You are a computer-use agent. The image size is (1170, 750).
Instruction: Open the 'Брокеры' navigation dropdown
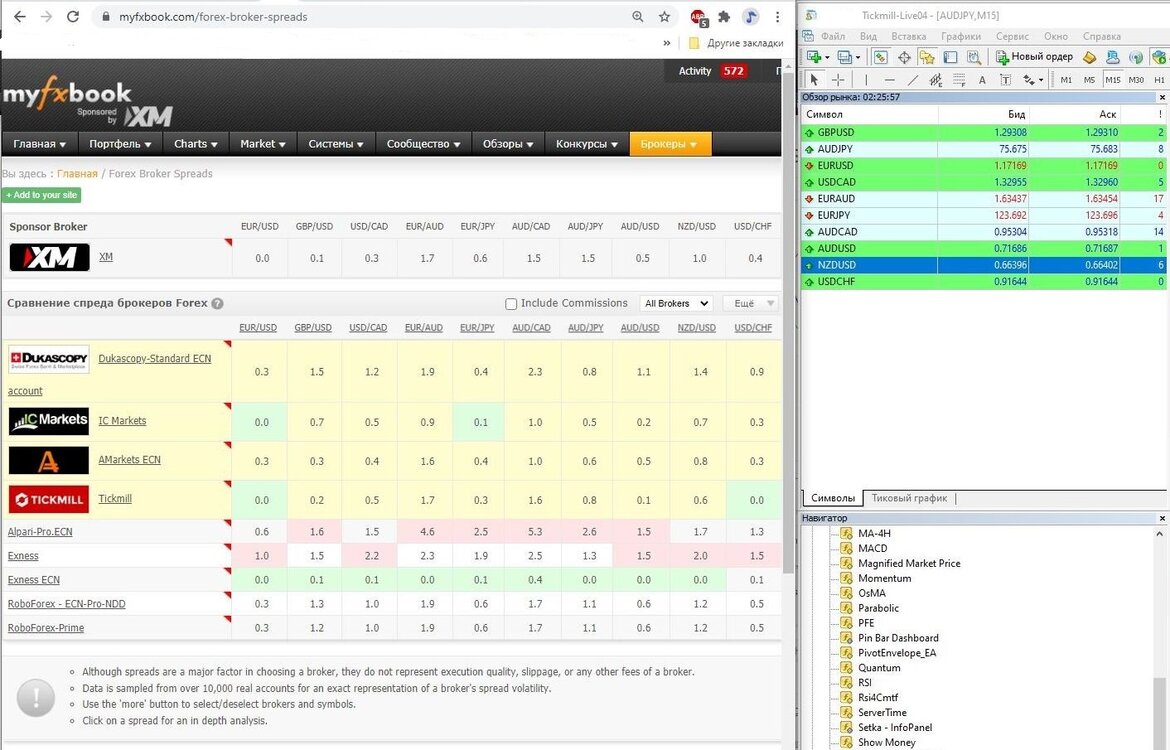670,144
